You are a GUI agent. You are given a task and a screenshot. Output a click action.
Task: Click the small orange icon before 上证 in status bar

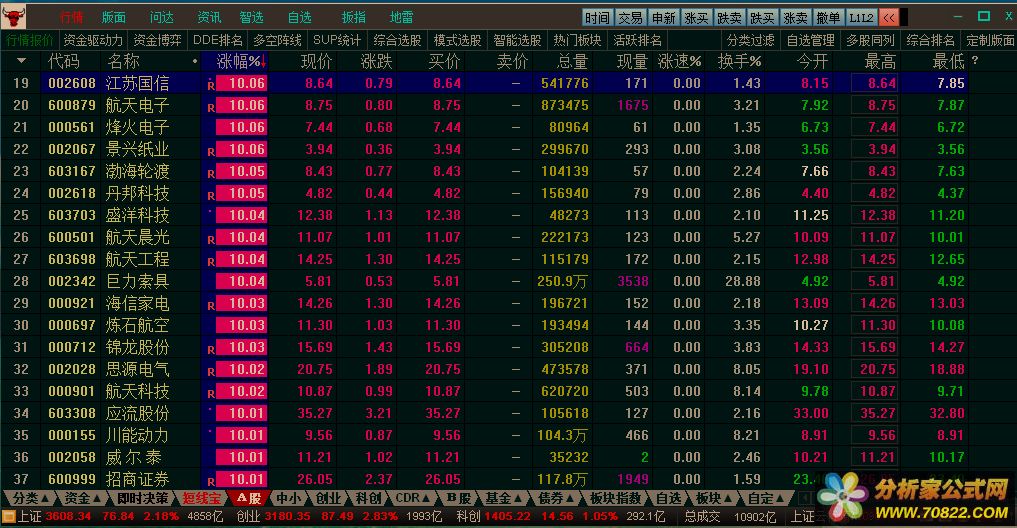[x=8, y=516]
